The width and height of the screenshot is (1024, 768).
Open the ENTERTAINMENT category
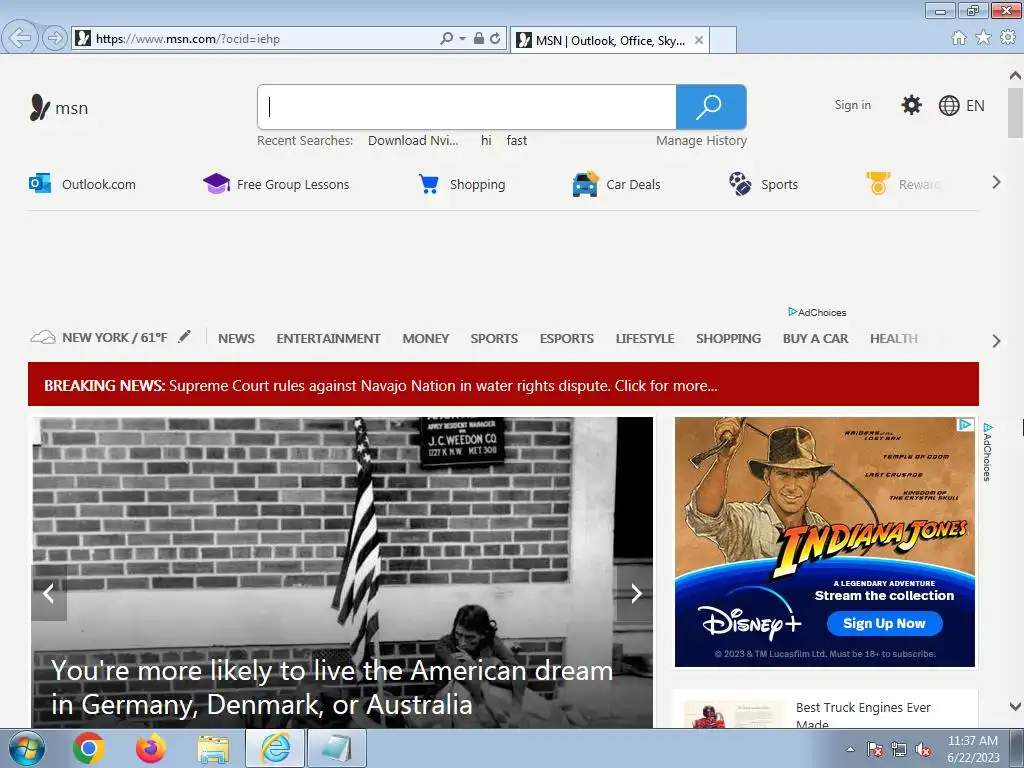pyautogui.click(x=328, y=338)
